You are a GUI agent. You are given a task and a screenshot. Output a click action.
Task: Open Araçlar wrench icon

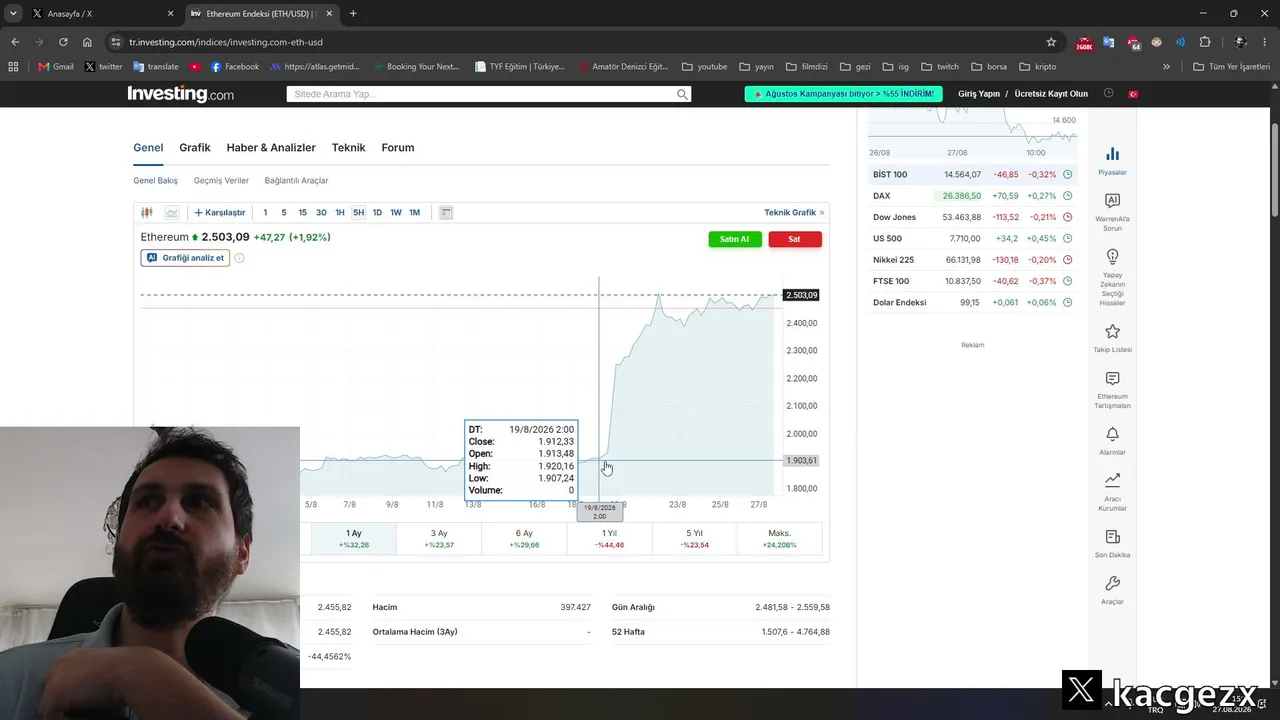click(x=1112, y=583)
